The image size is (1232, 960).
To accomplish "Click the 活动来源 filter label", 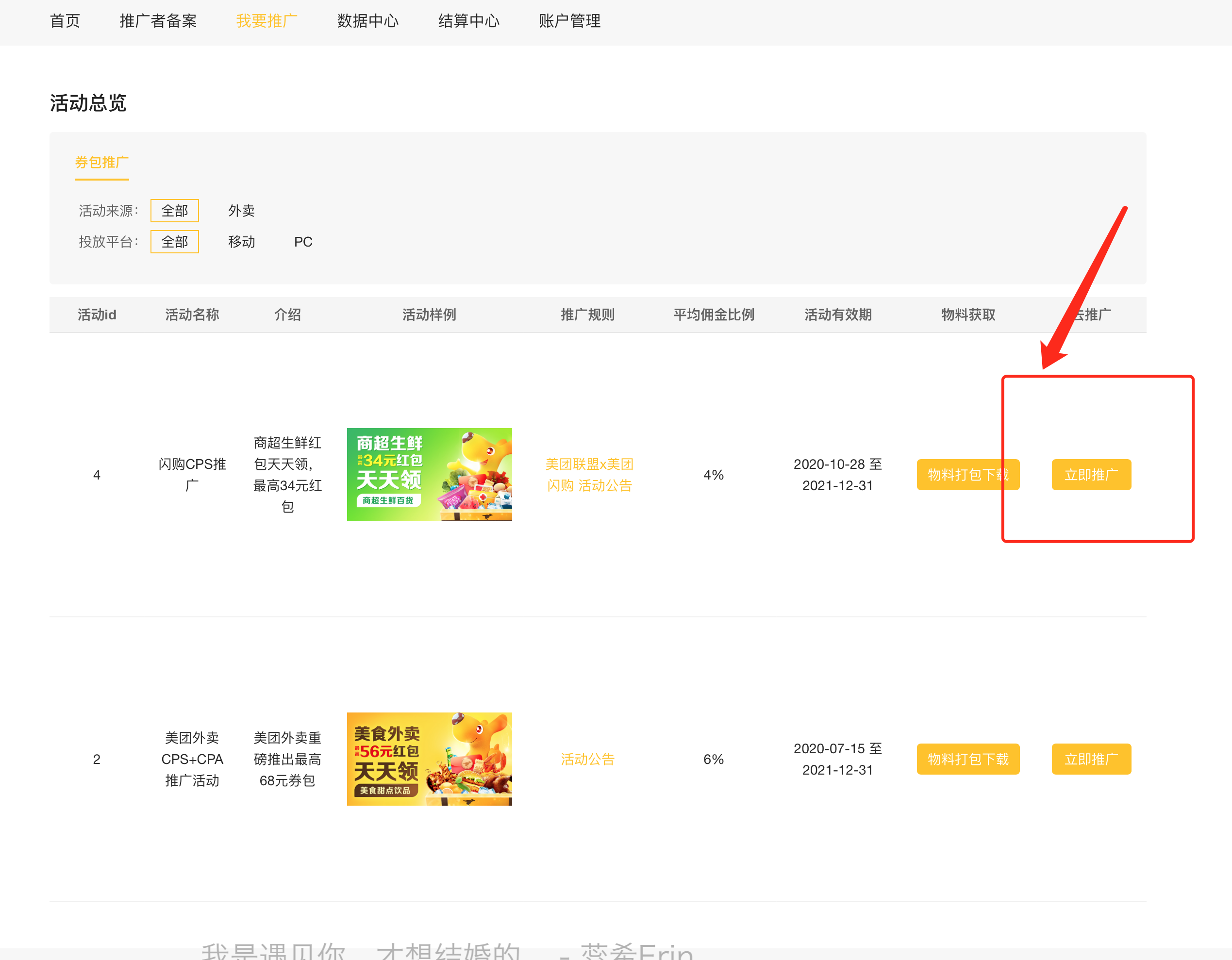I will click(x=108, y=211).
